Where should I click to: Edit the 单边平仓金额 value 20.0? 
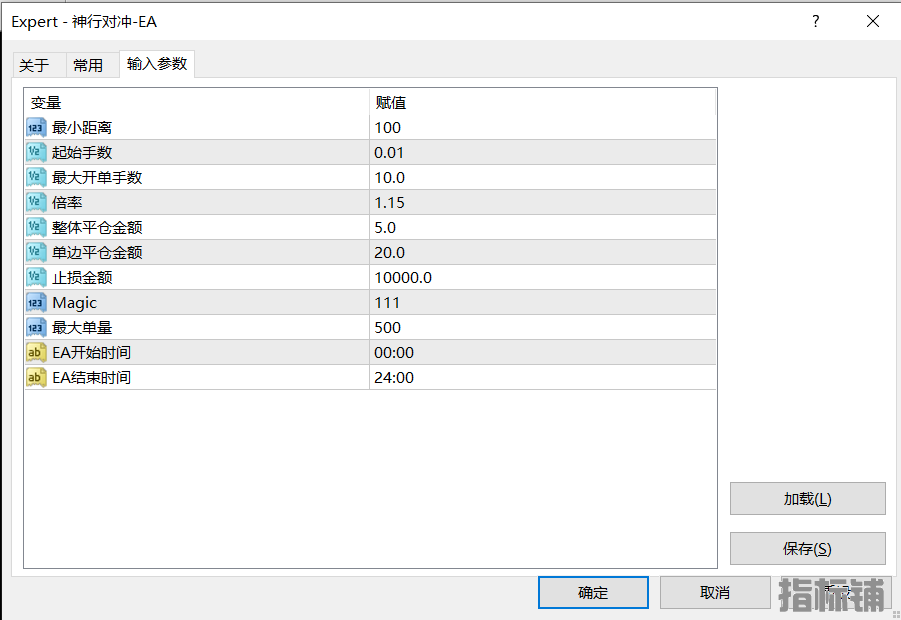pos(542,252)
